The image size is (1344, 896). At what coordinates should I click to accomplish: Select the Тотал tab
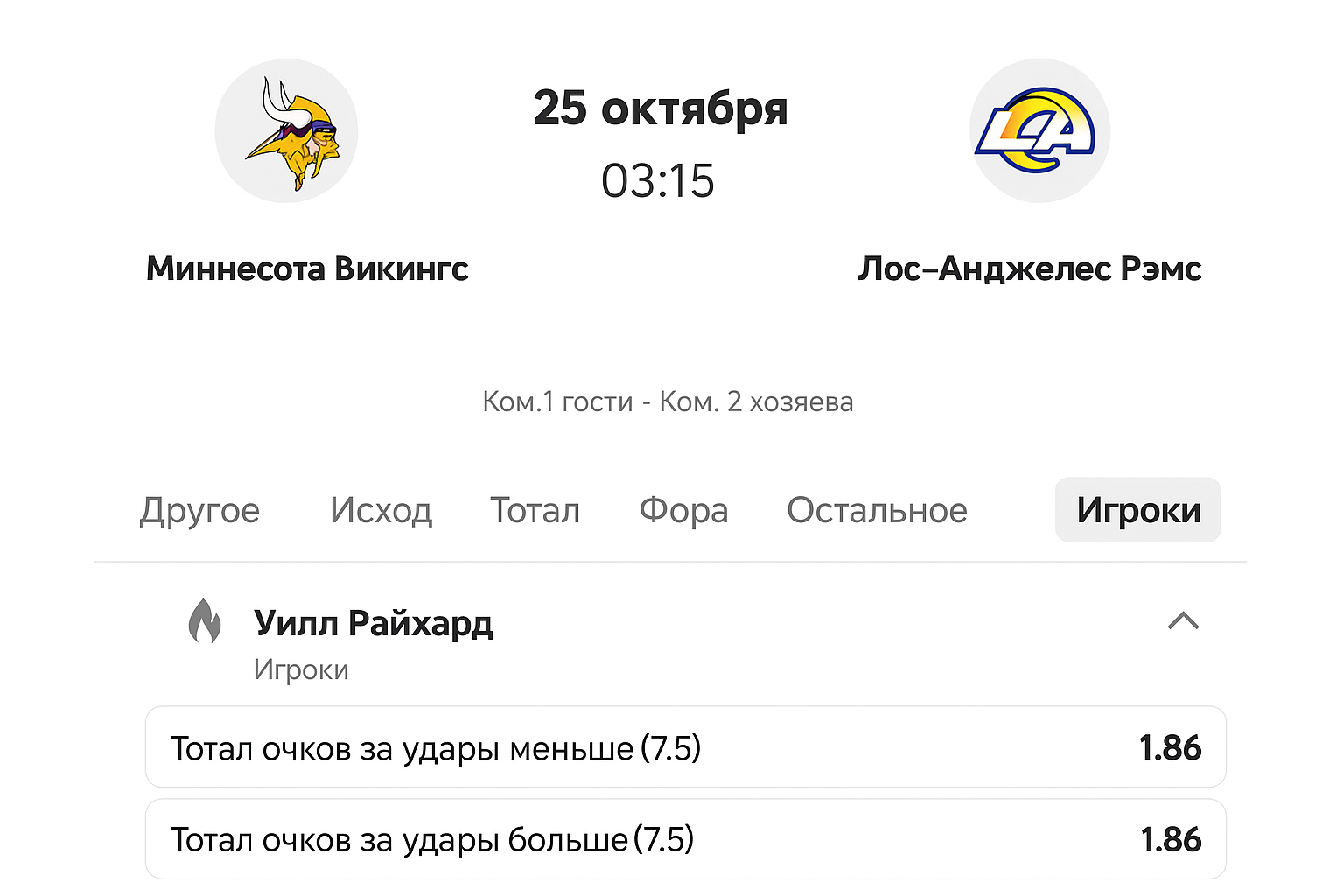(535, 510)
